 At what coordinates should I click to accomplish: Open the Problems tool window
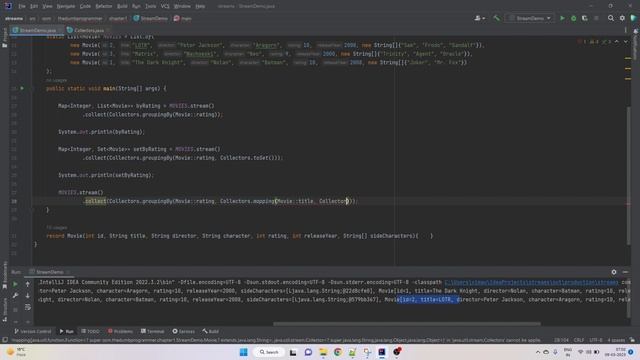pyautogui.click(x=120, y=331)
